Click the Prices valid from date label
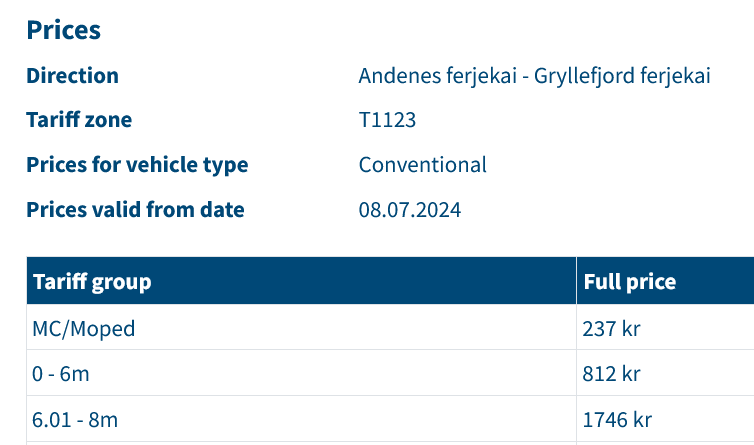 pyautogui.click(x=135, y=210)
